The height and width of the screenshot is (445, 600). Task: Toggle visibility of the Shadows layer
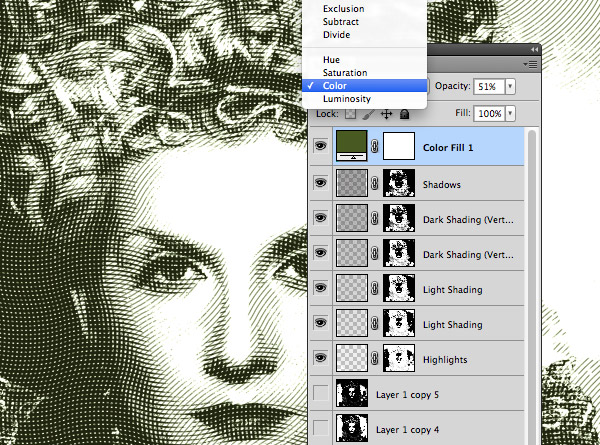320,184
